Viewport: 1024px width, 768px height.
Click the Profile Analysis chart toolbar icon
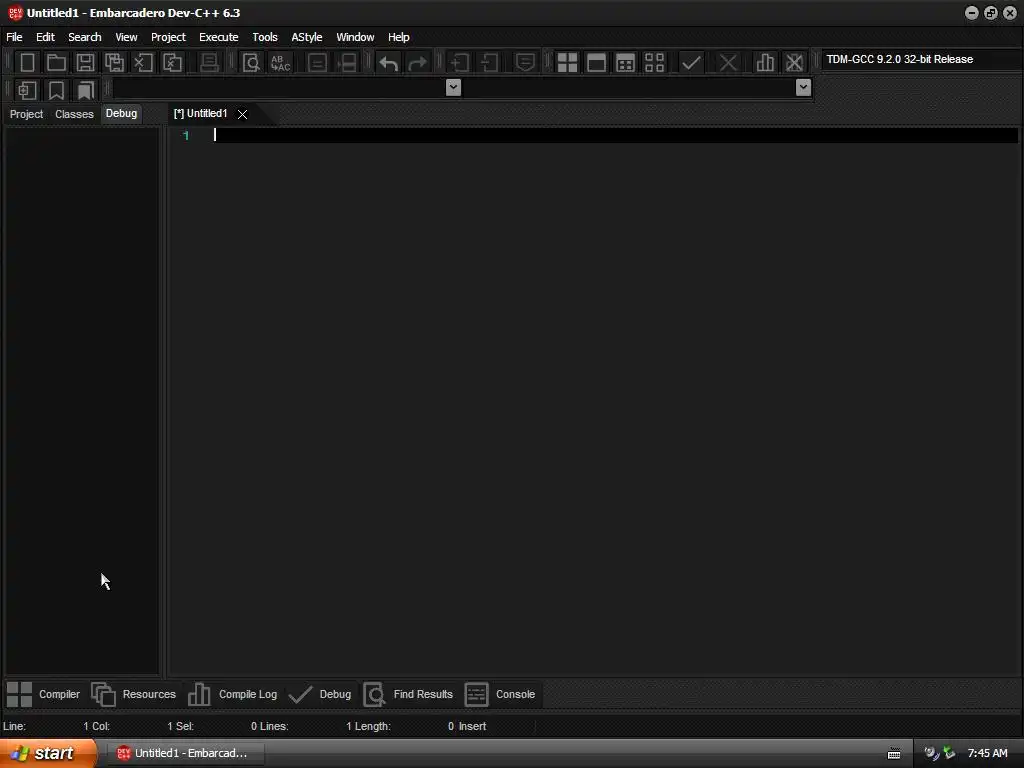coord(765,63)
